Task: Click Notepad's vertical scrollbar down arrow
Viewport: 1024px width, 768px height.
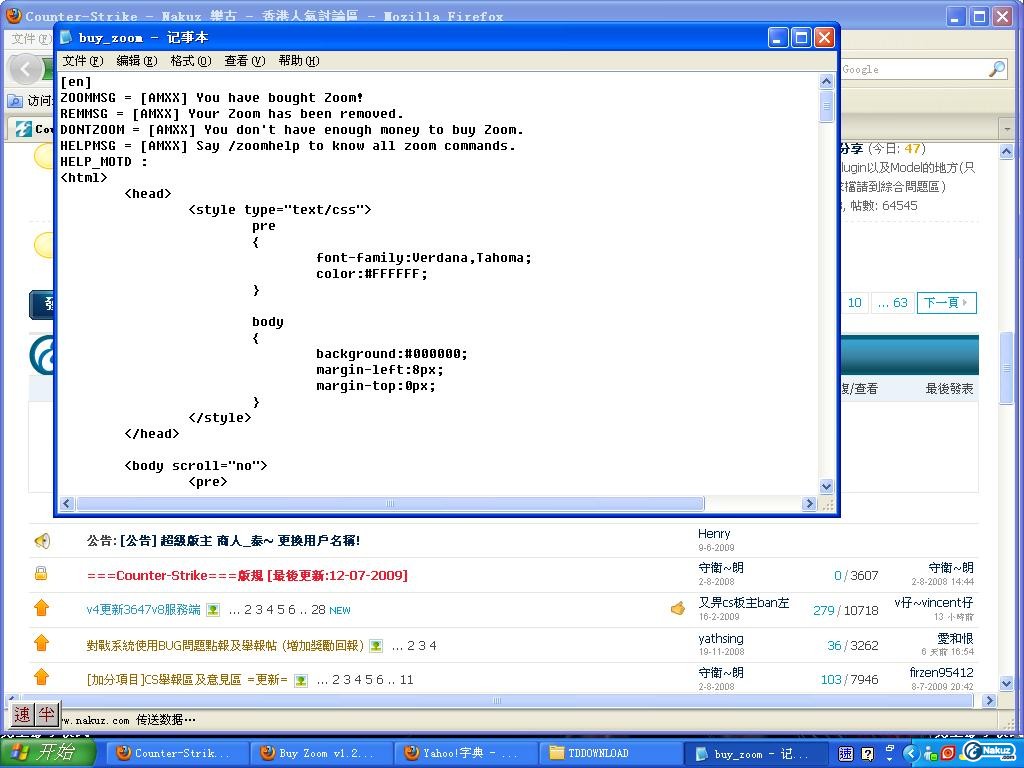Action: point(826,487)
